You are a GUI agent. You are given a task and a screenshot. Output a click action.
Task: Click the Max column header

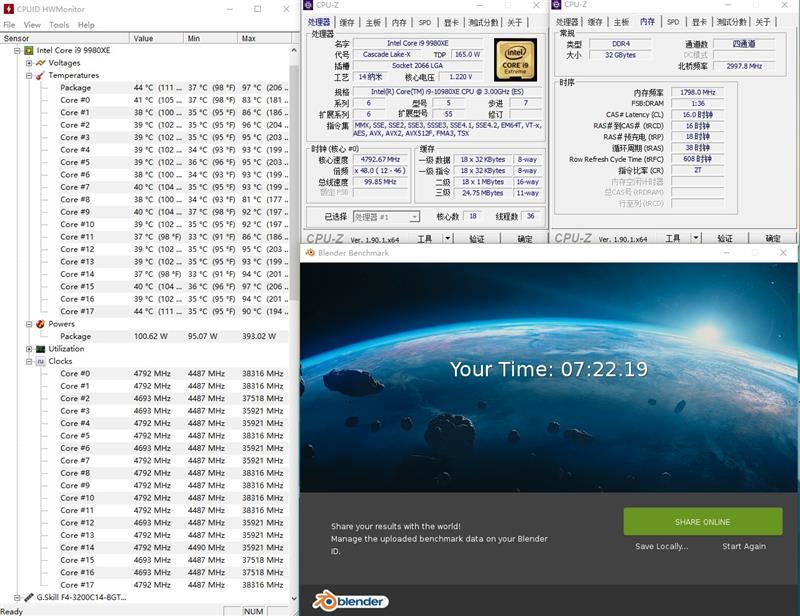(264, 38)
